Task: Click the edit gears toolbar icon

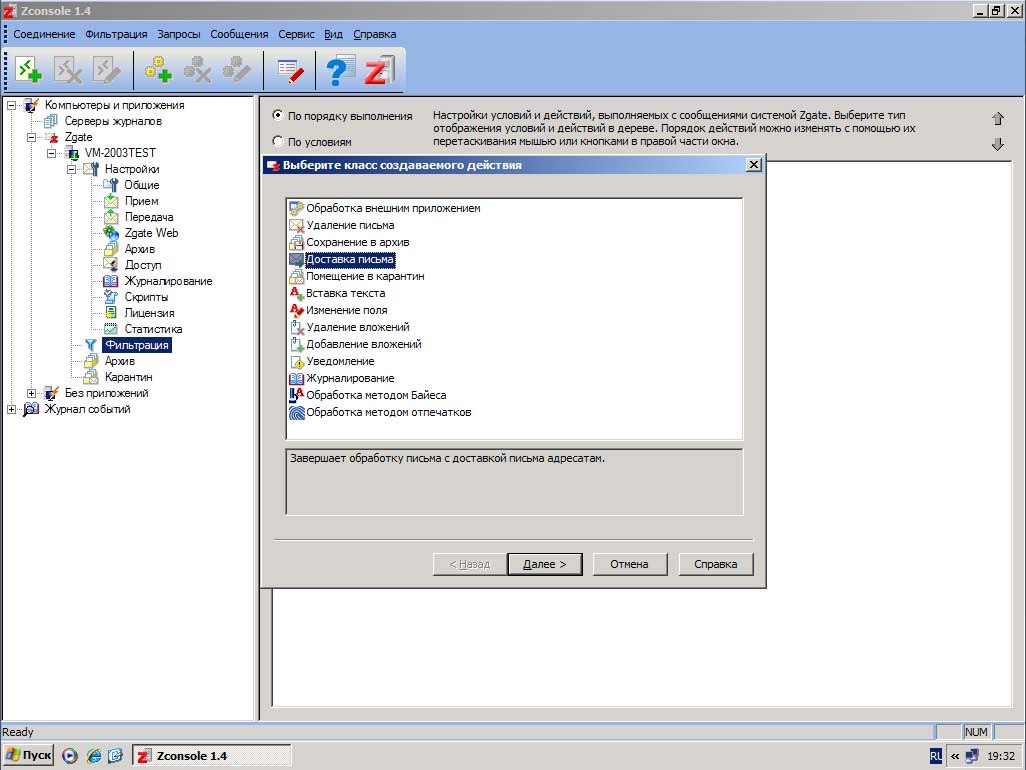Action: 236,70
